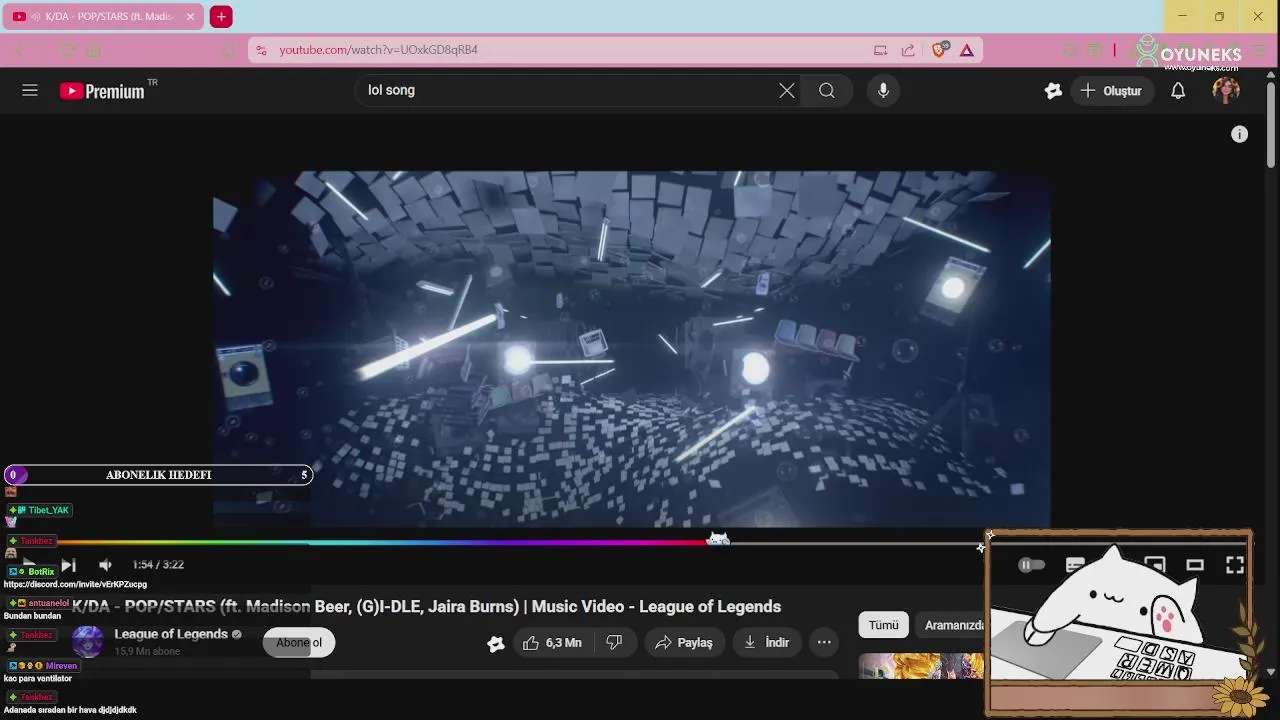The width and height of the screenshot is (1280, 720).
Task: Show the video info card icon
Action: pos(1239,134)
